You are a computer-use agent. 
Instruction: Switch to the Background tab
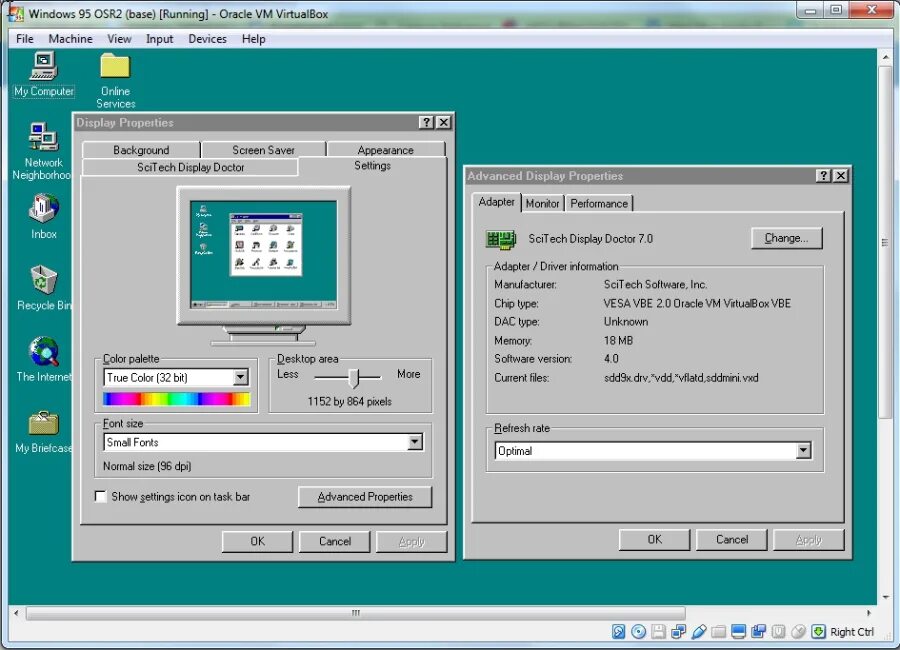click(x=141, y=150)
